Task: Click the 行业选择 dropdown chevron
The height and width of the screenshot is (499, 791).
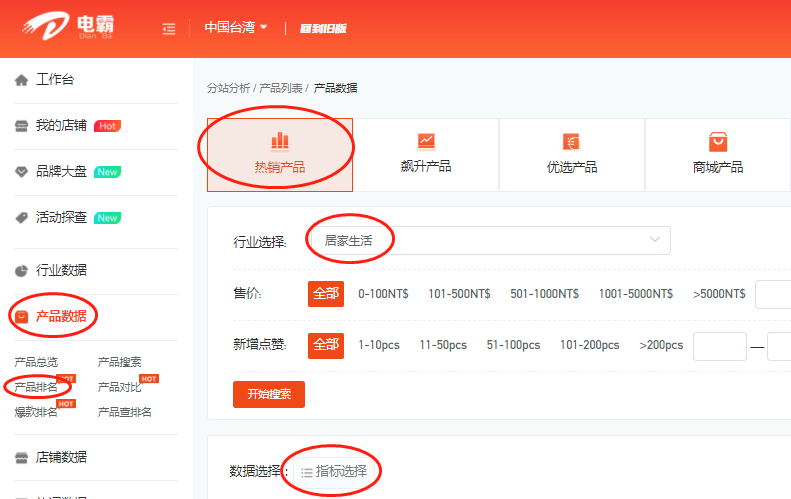Action: pyautogui.click(x=655, y=240)
